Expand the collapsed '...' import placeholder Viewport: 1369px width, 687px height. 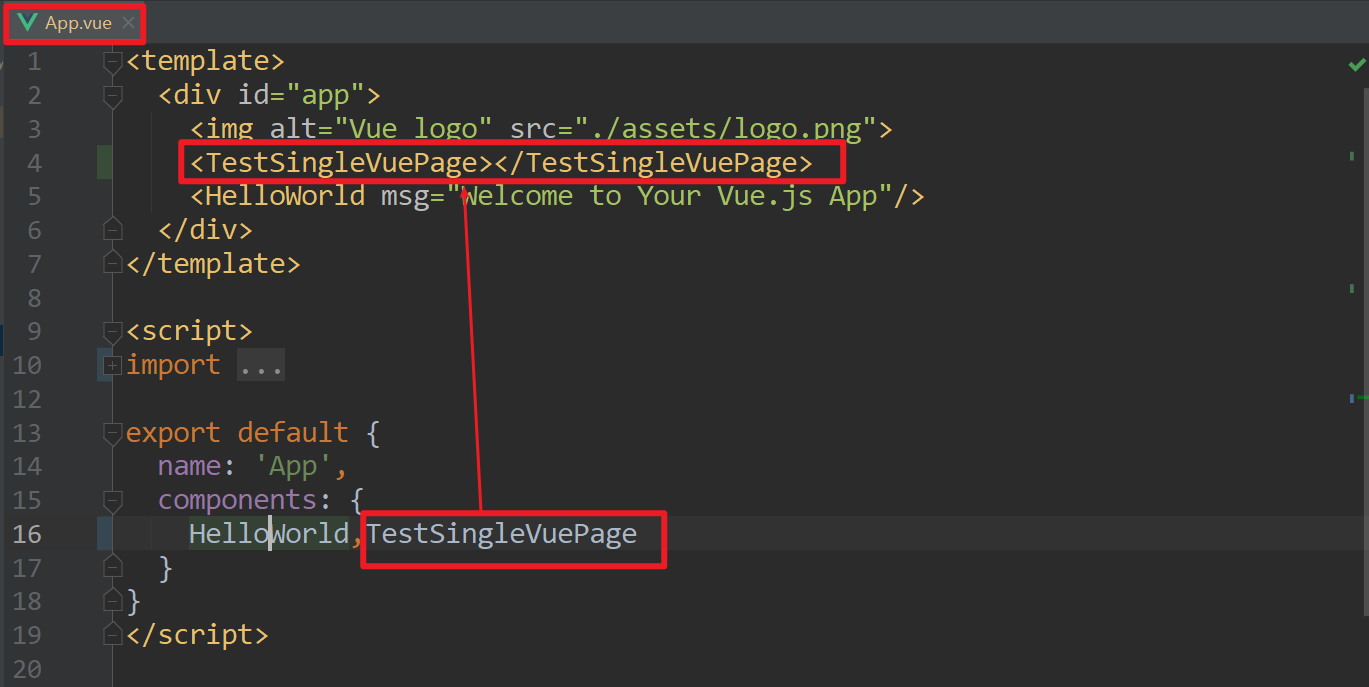[261, 366]
